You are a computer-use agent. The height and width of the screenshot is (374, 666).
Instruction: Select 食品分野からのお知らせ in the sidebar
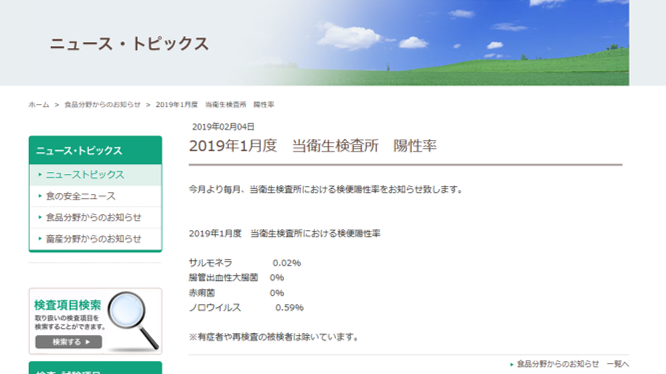click(x=93, y=217)
